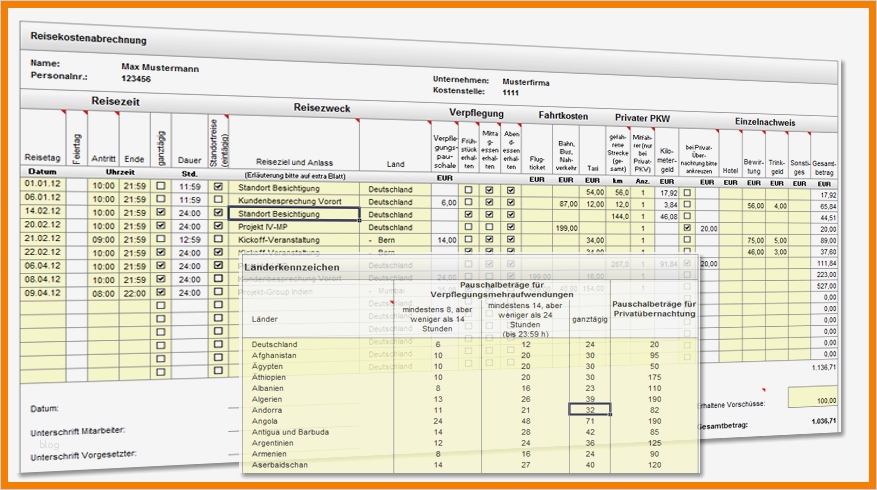Select outlined Standort Besichtigung cell in row 14.02.12

click(294, 214)
